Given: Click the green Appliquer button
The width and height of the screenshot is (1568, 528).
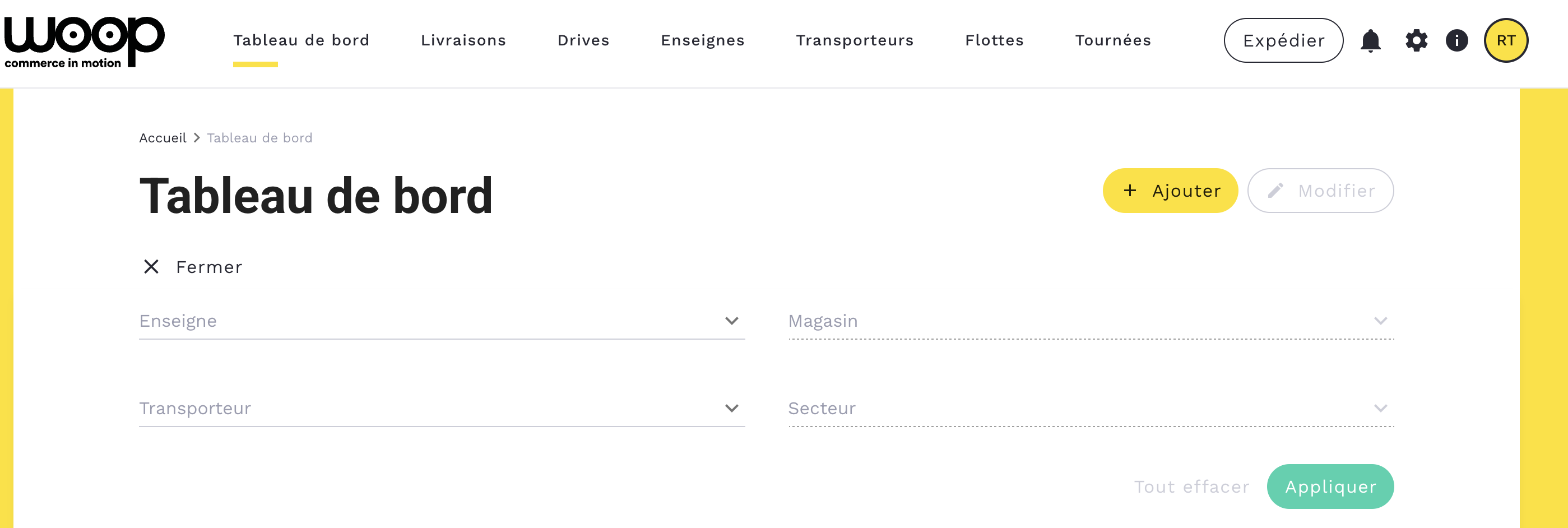Looking at the screenshot, I should coord(1330,487).
